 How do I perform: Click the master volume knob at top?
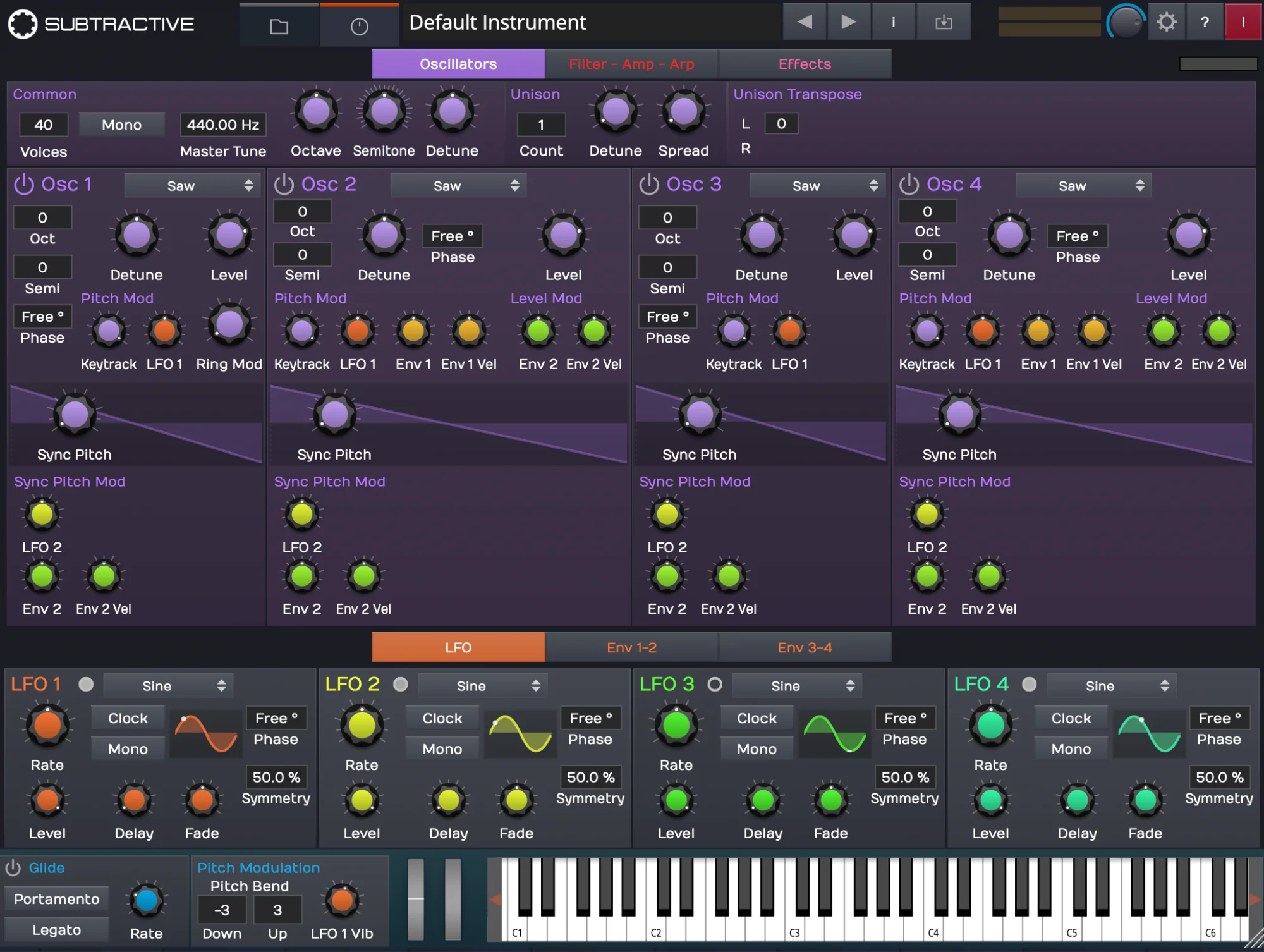click(x=1126, y=23)
